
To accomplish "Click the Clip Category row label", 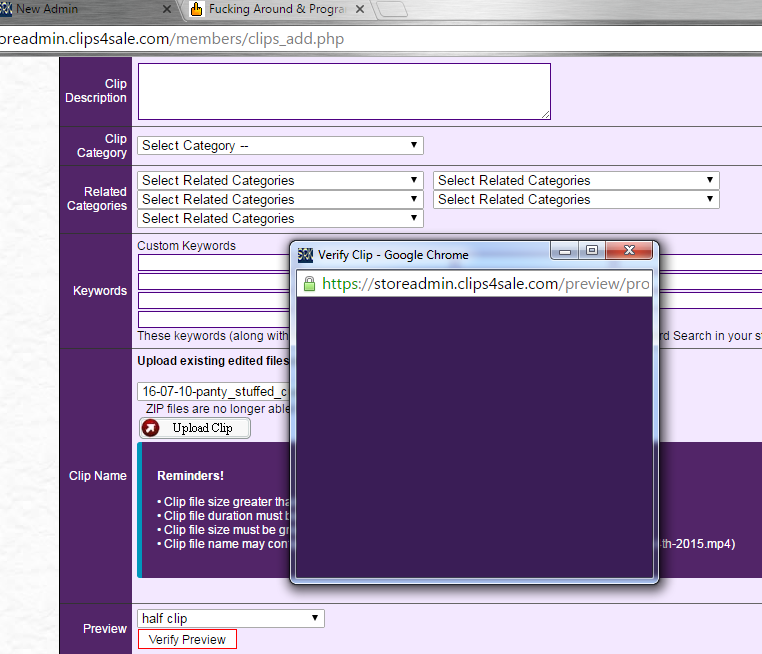I will pos(102,146).
